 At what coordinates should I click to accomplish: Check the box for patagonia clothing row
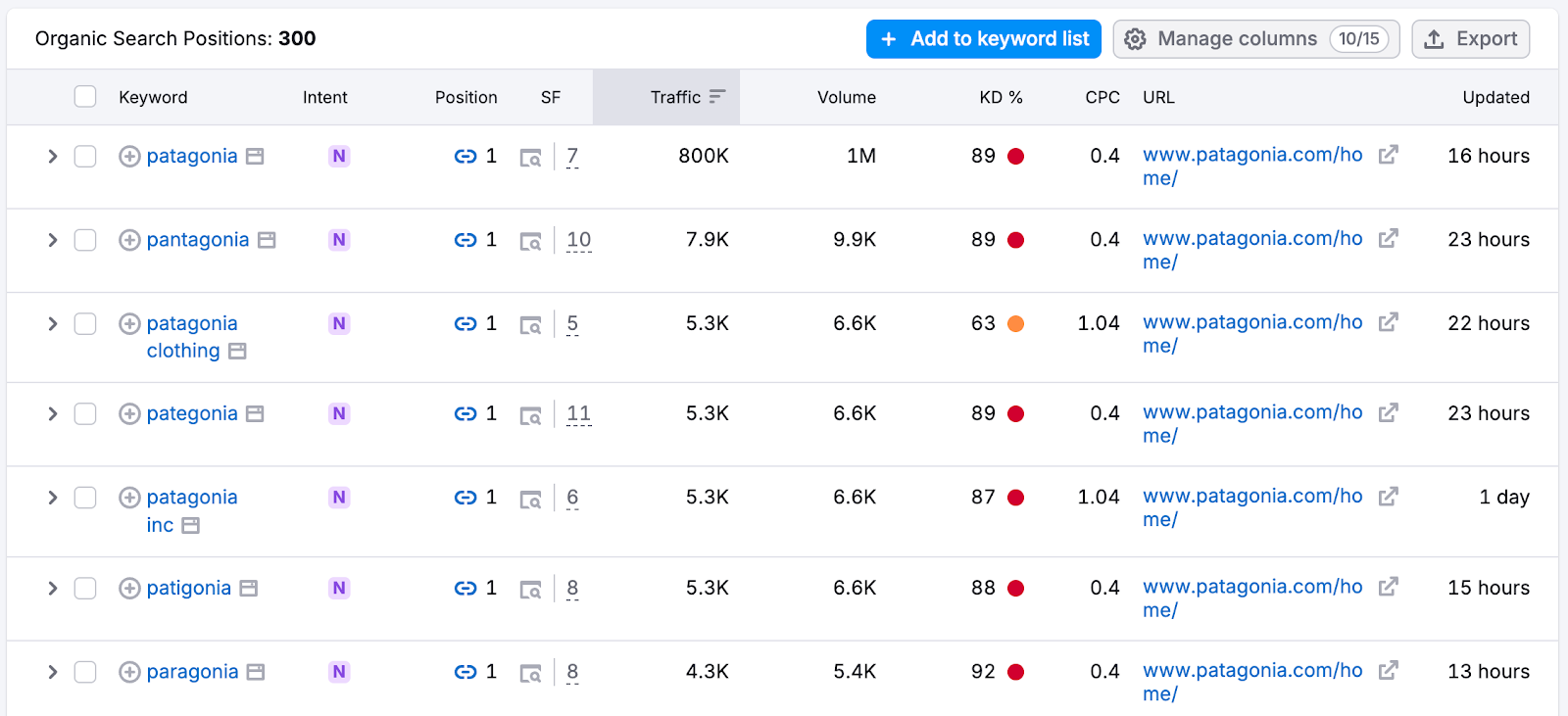85,323
